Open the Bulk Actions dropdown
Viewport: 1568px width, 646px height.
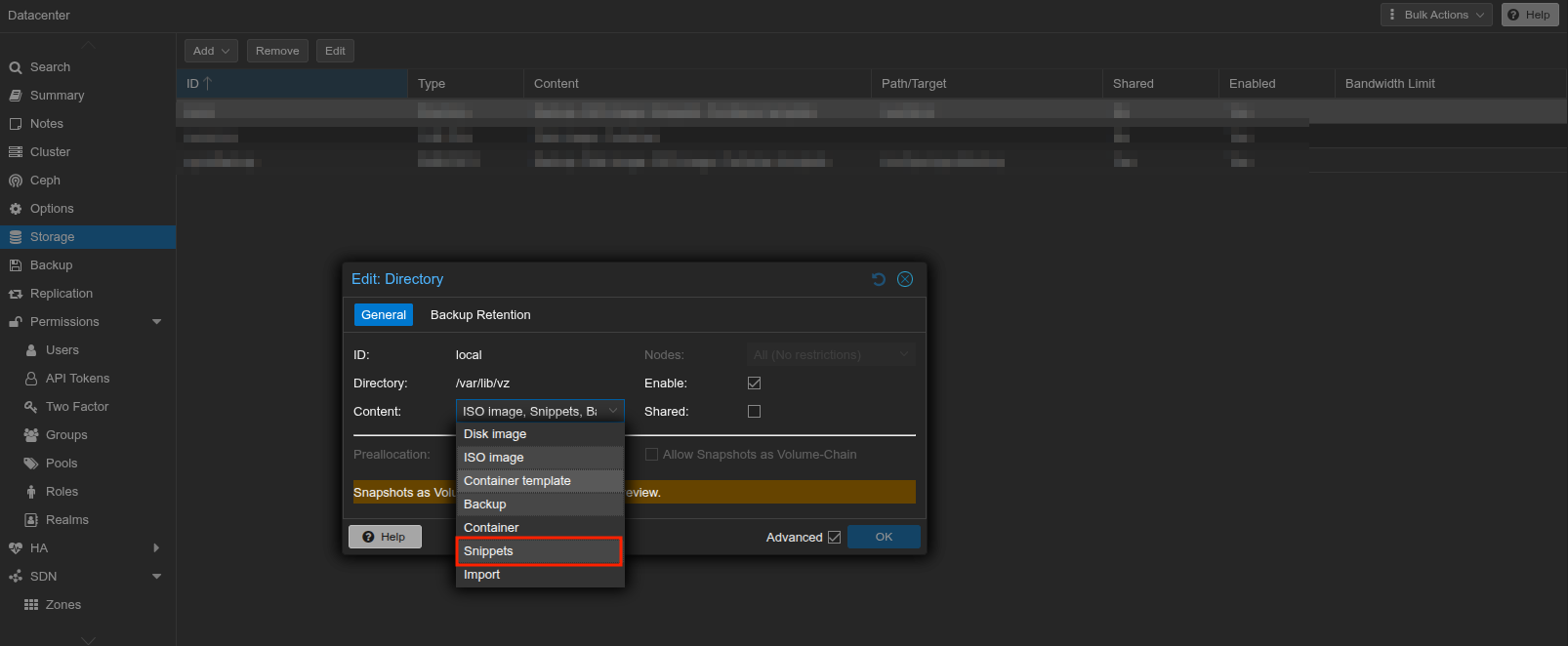click(1436, 15)
